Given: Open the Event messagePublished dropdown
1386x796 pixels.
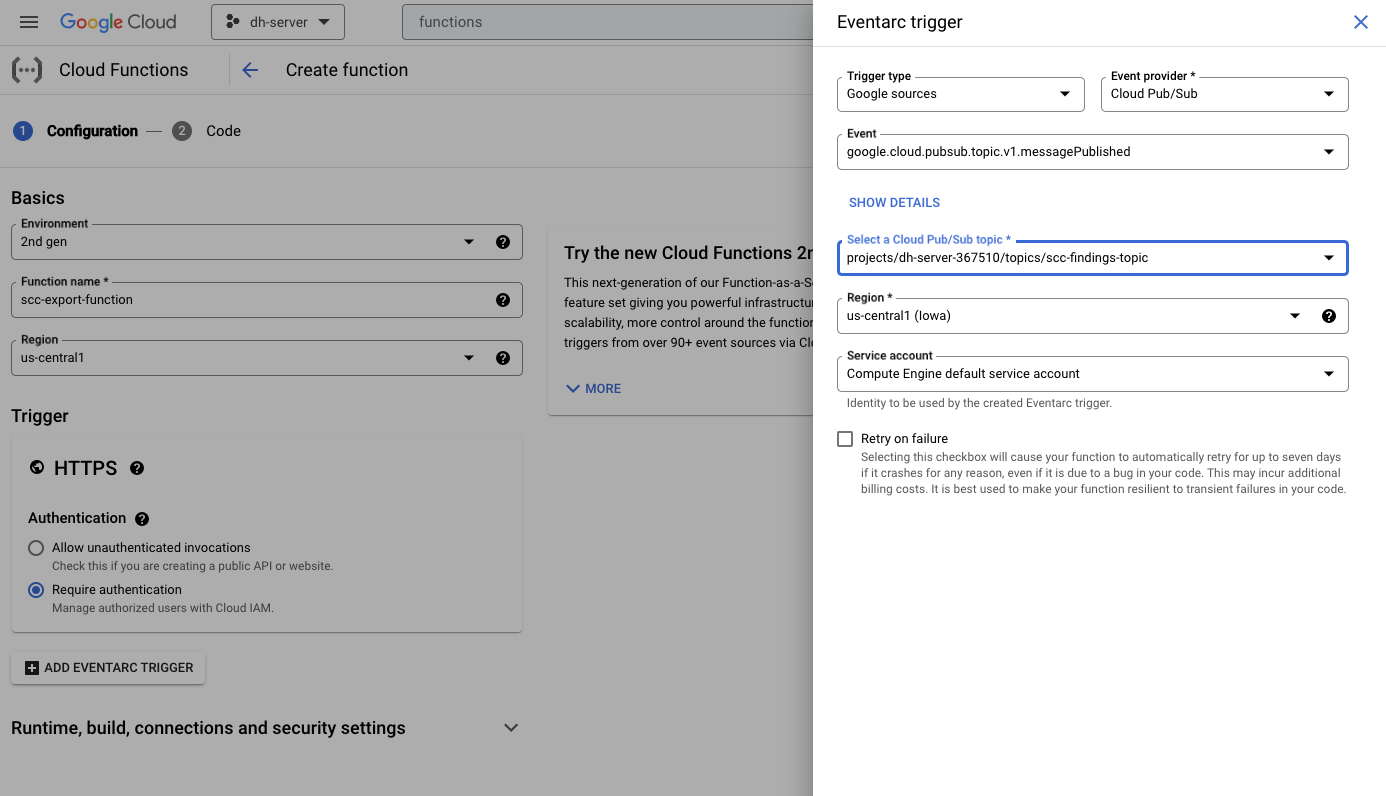Looking at the screenshot, I should coord(1092,152).
